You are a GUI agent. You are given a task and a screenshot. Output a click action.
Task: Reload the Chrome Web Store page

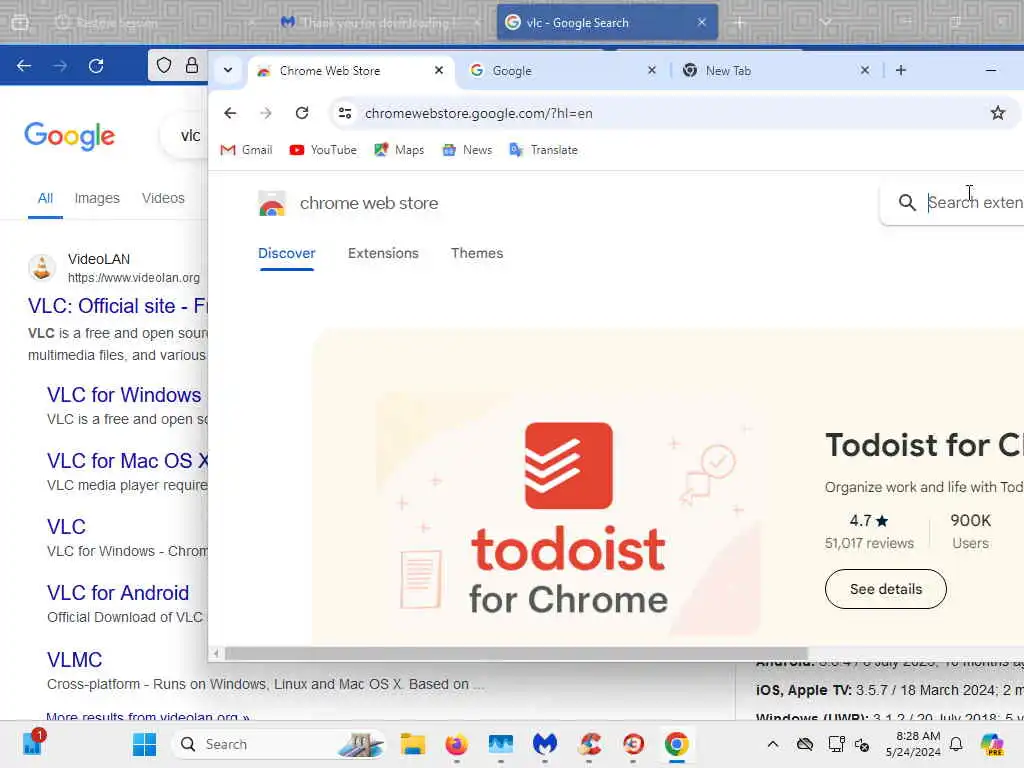point(302,113)
